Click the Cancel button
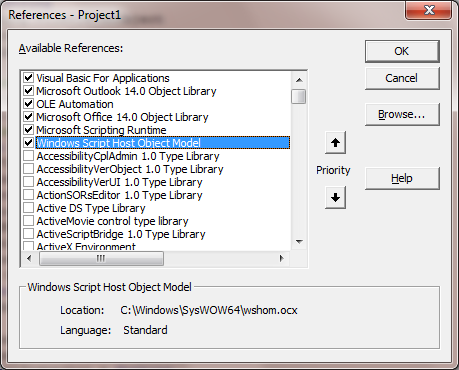 pyautogui.click(x=402, y=78)
